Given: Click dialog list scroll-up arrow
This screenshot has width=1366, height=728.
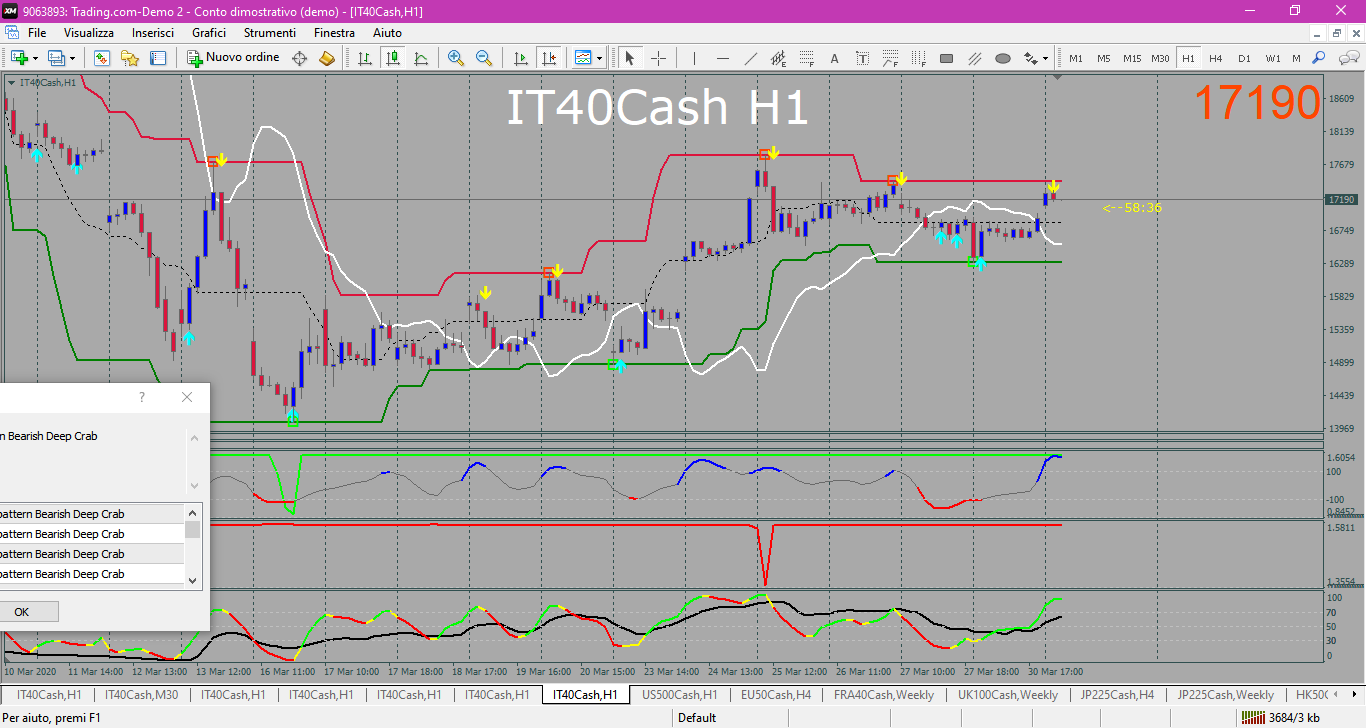Looking at the screenshot, I should 193,511.
